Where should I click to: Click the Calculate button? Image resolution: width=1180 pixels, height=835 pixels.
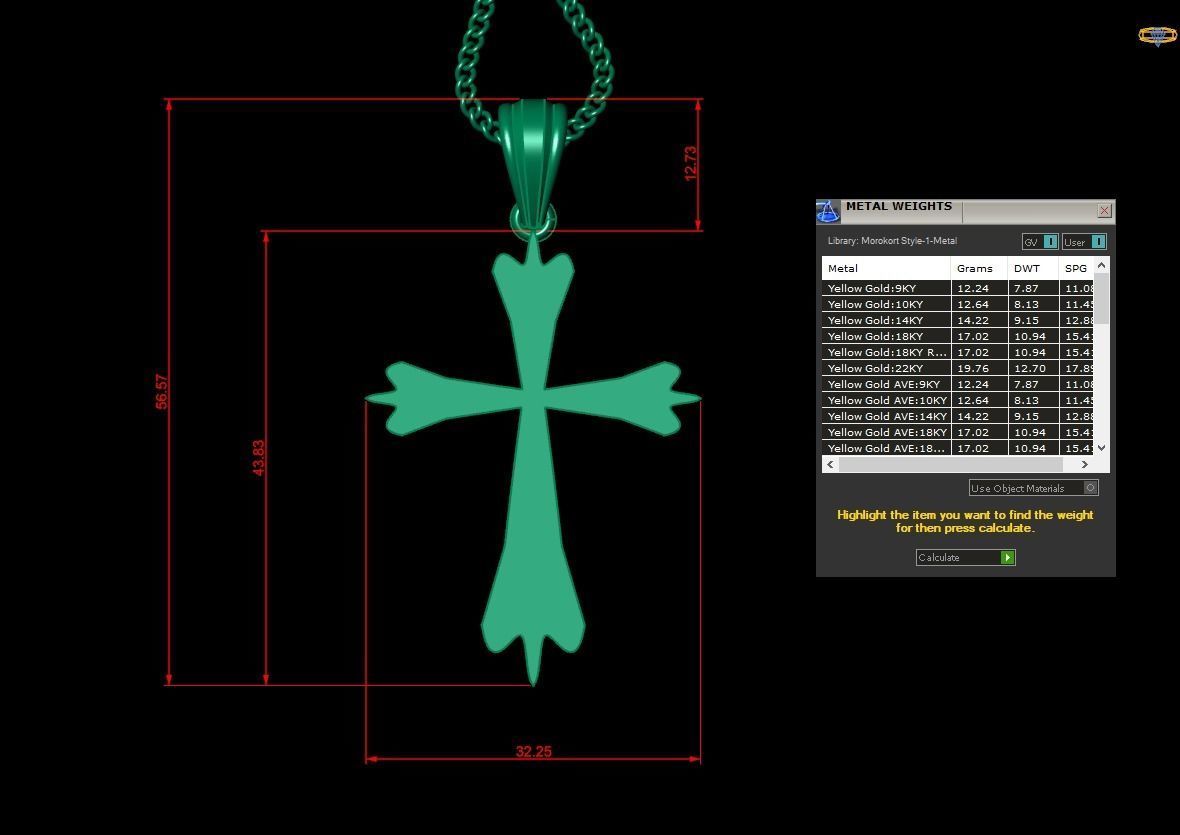coord(966,557)
